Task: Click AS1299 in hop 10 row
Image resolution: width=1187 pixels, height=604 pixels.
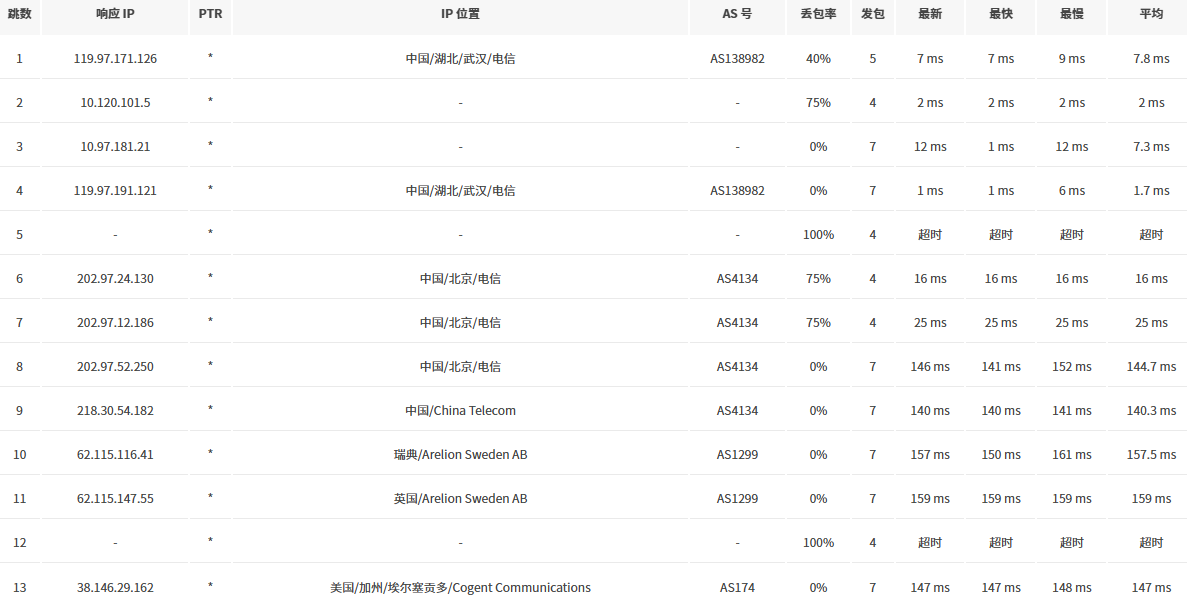Action: (737, 454)
